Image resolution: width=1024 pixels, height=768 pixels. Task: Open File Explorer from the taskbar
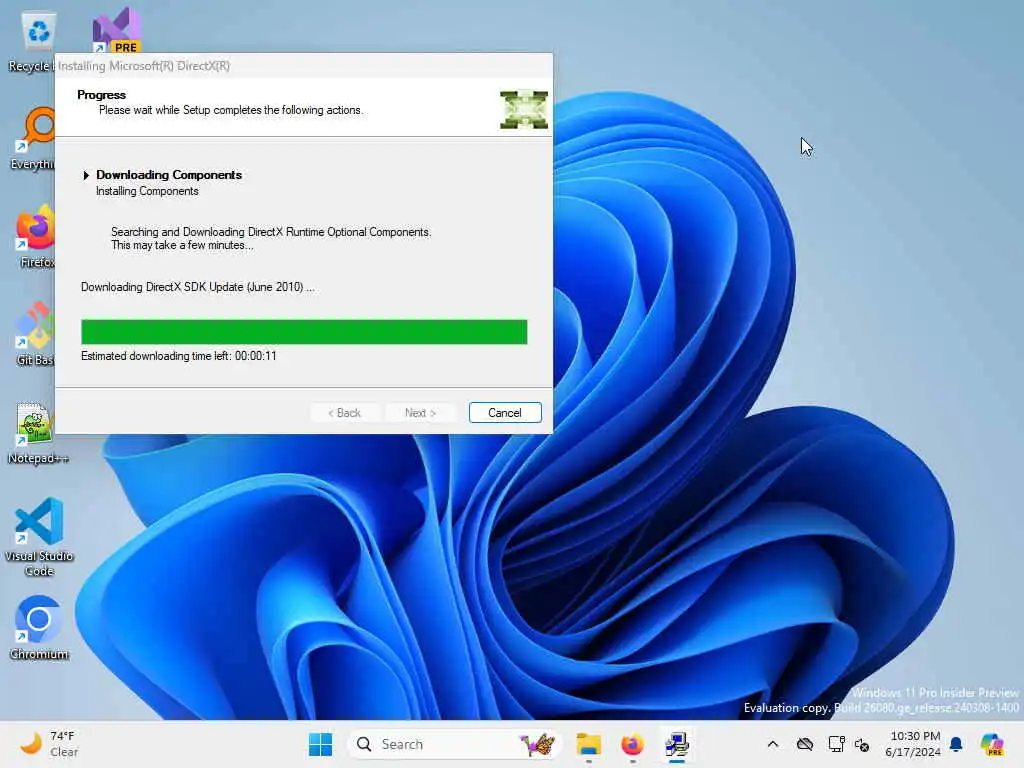pyautogui.click(x=588, y=744)
